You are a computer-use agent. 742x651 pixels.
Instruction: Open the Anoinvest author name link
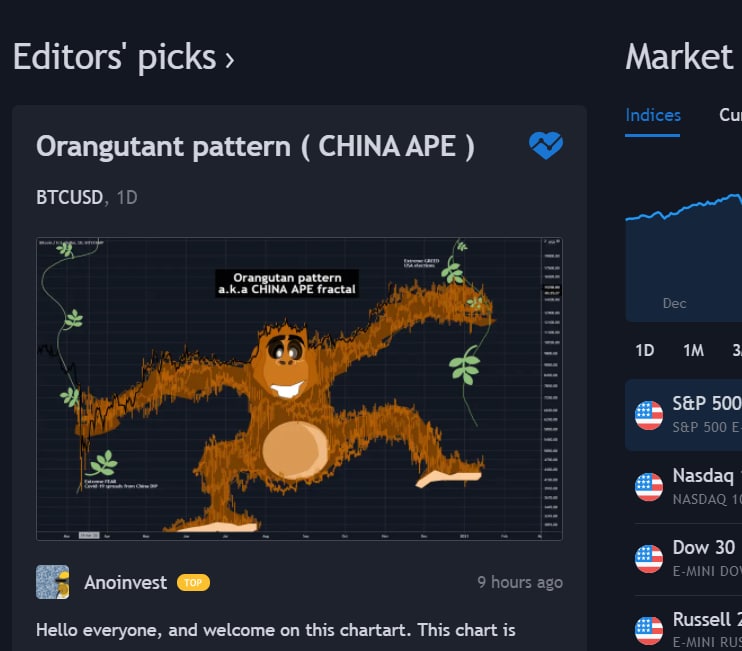(x=125, y=582)
